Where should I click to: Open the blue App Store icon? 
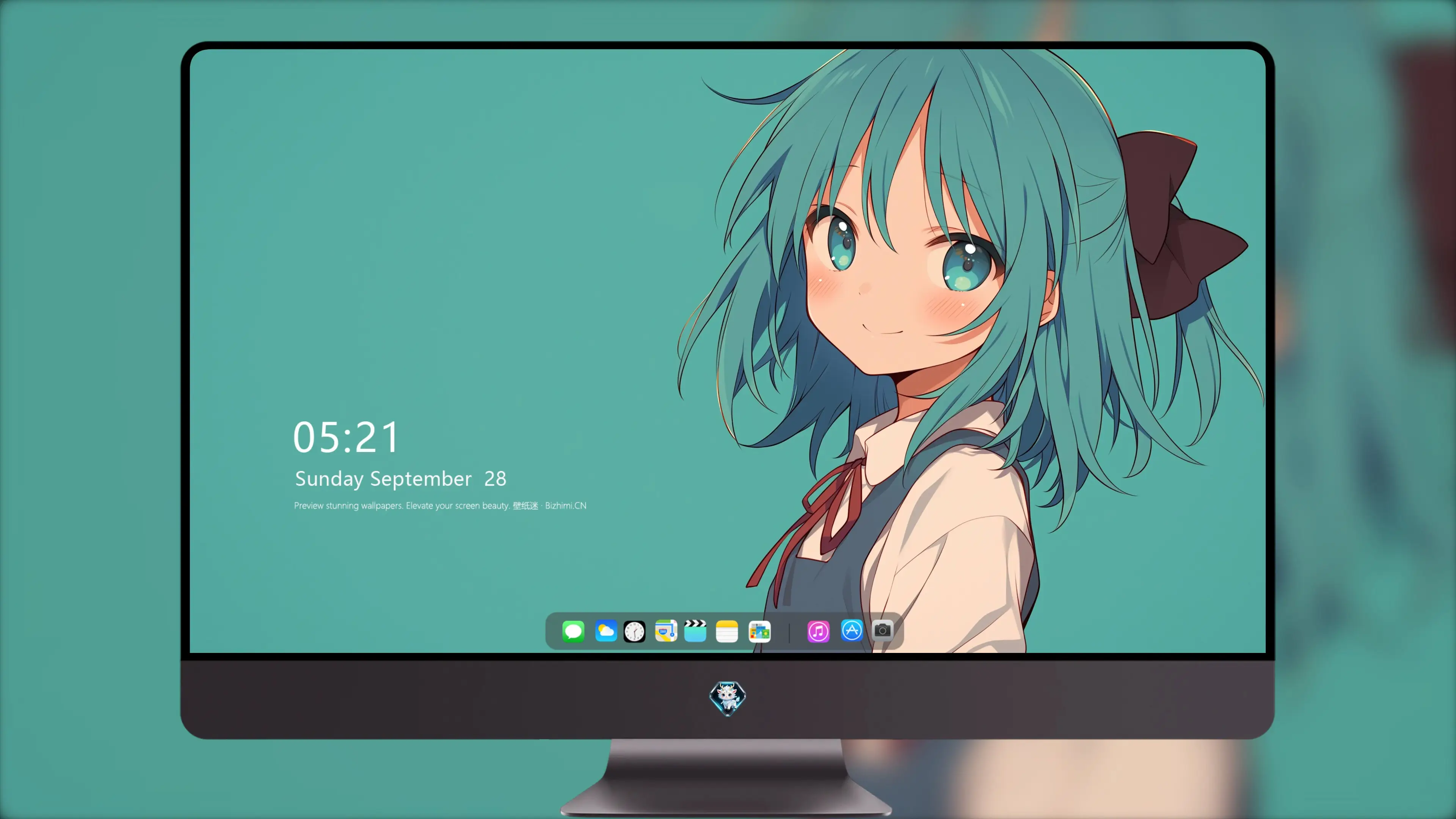click(x=852, y=630)
